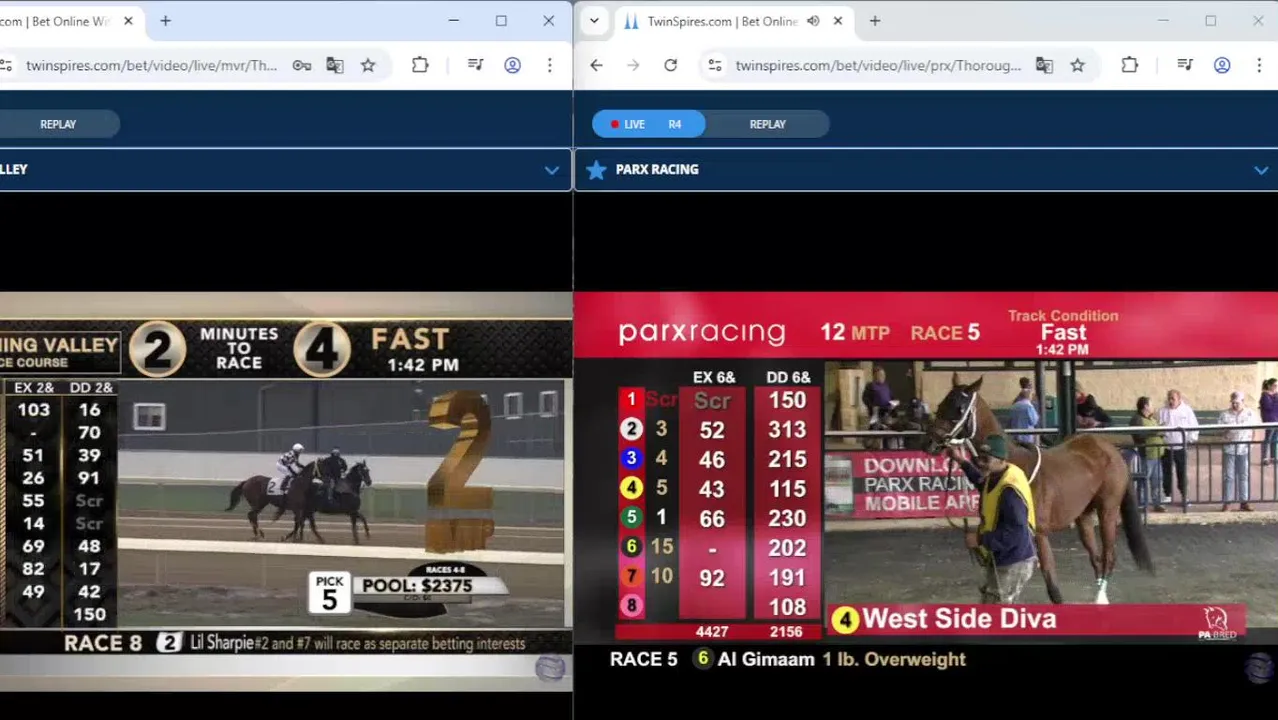This screenshot has height=720, width=1278.
Task: Open Extensions in the left window
Action: 420,65
